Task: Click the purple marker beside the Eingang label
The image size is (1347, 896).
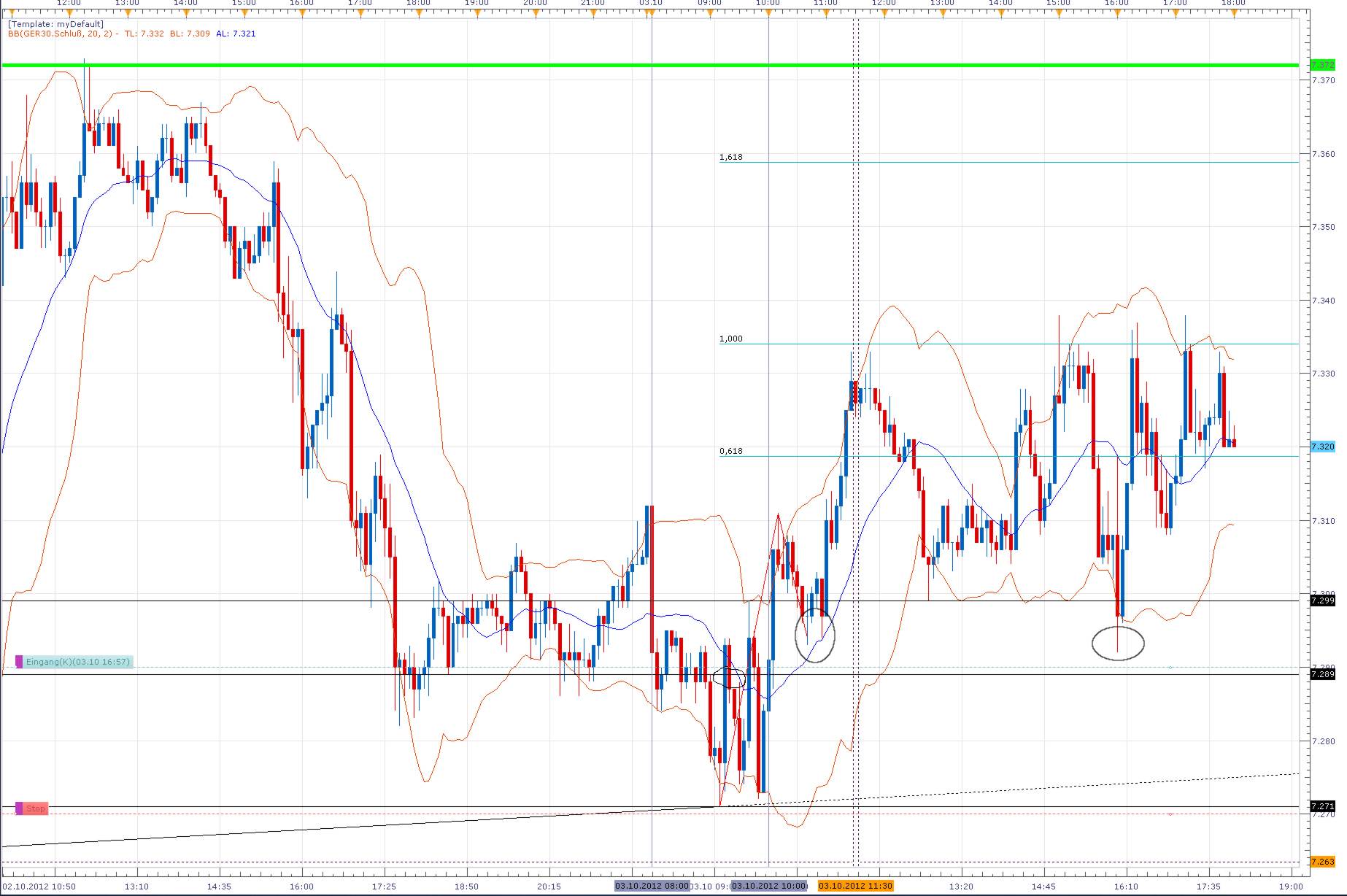Action: pyautogui.click(x=18, y=663)
